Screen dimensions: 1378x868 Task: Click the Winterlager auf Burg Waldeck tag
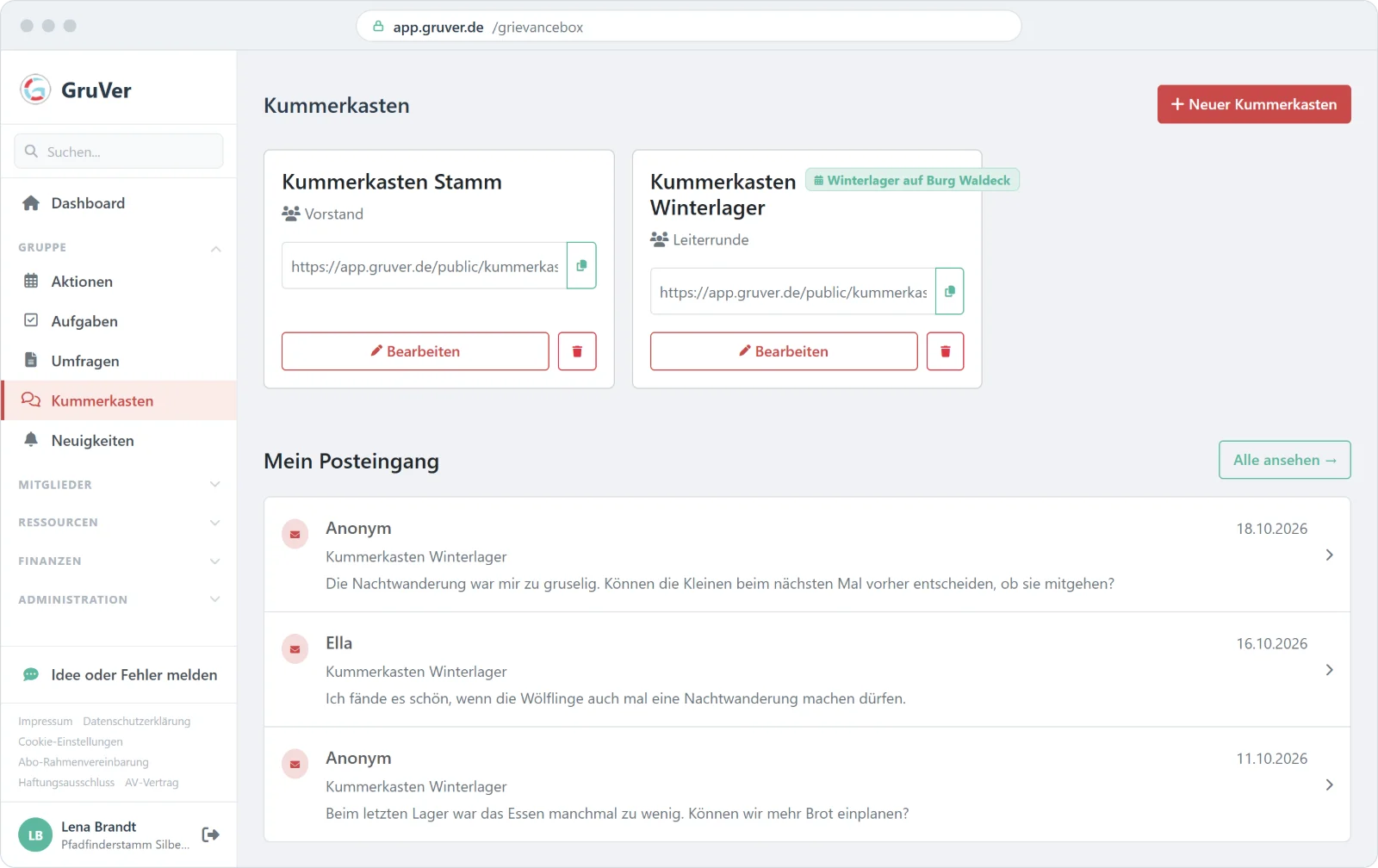point(912,180)
